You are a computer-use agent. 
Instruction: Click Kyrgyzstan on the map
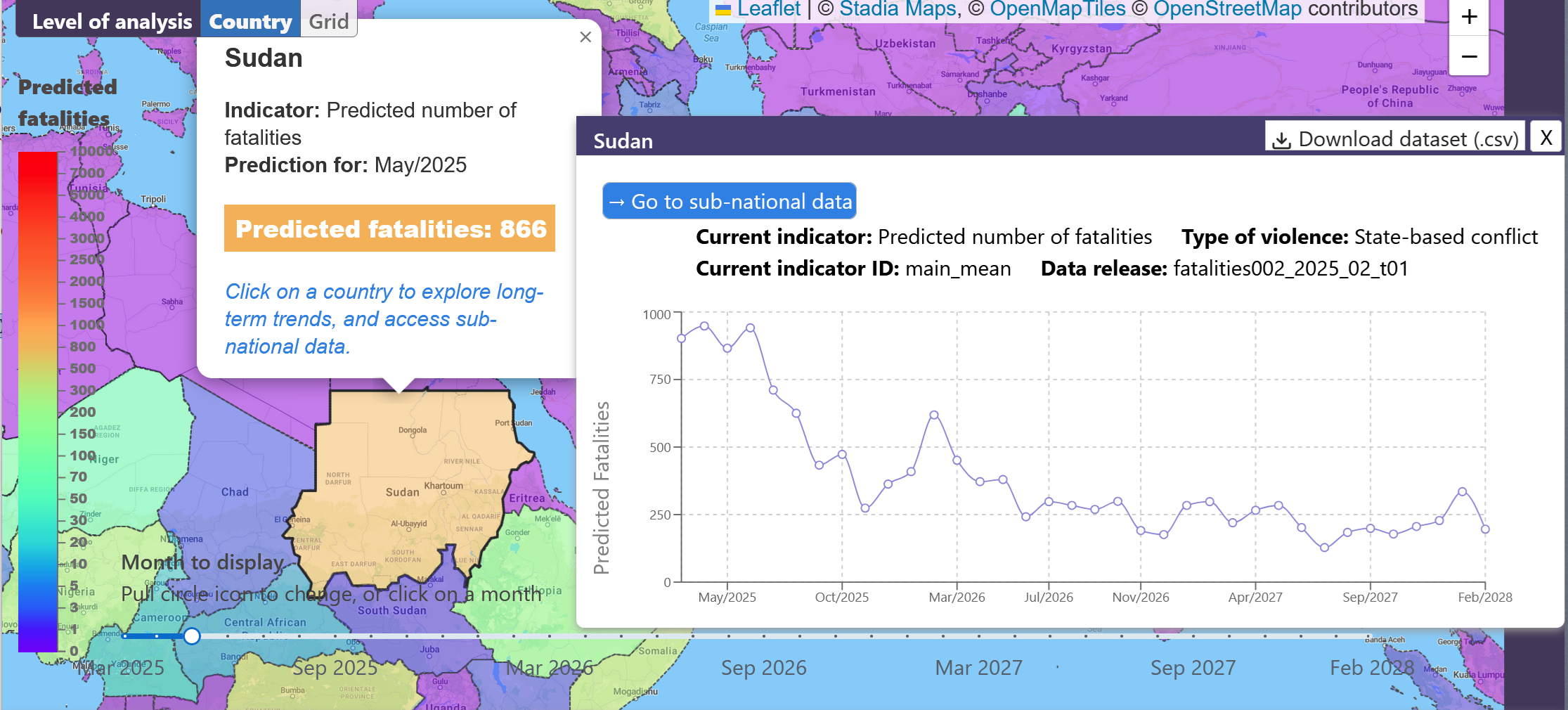click(x=1082, y=49)
